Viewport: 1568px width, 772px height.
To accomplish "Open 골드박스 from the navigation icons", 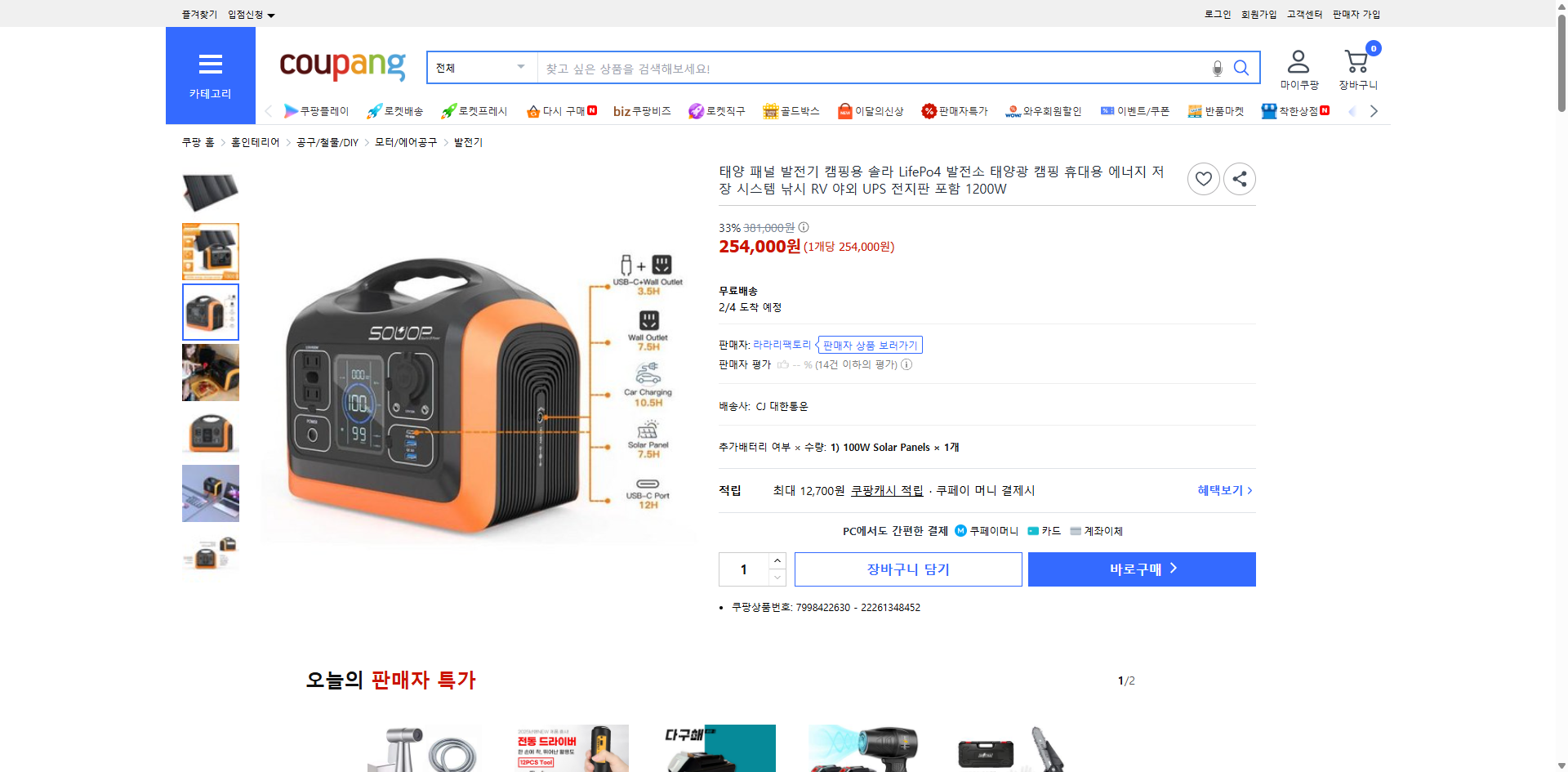I will [769, 110].
